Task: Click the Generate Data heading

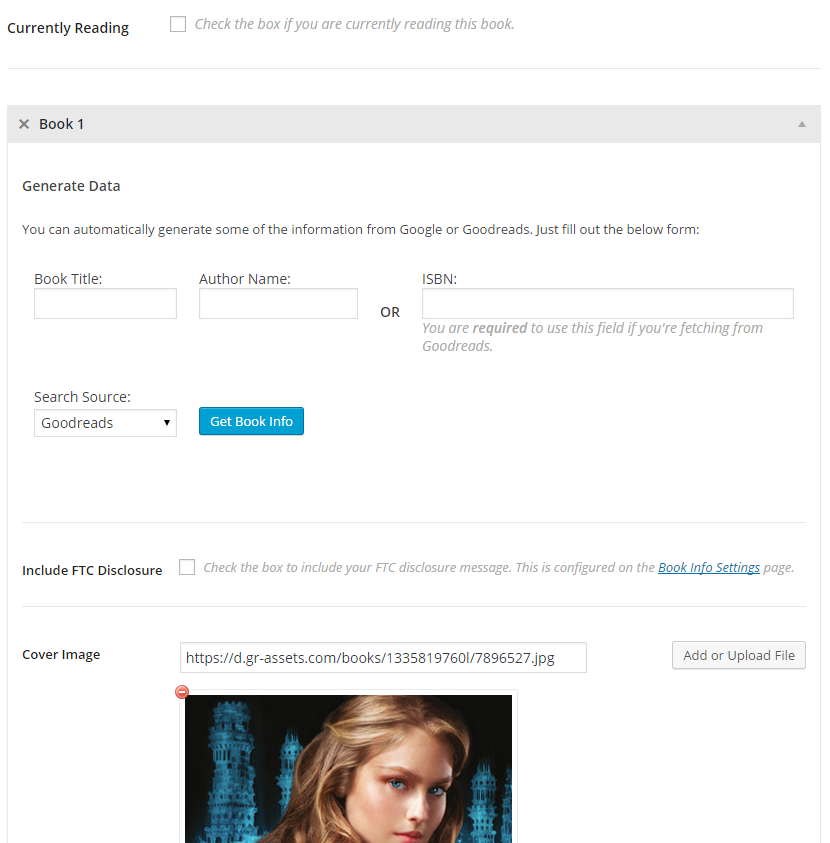Action: (71, 186)
